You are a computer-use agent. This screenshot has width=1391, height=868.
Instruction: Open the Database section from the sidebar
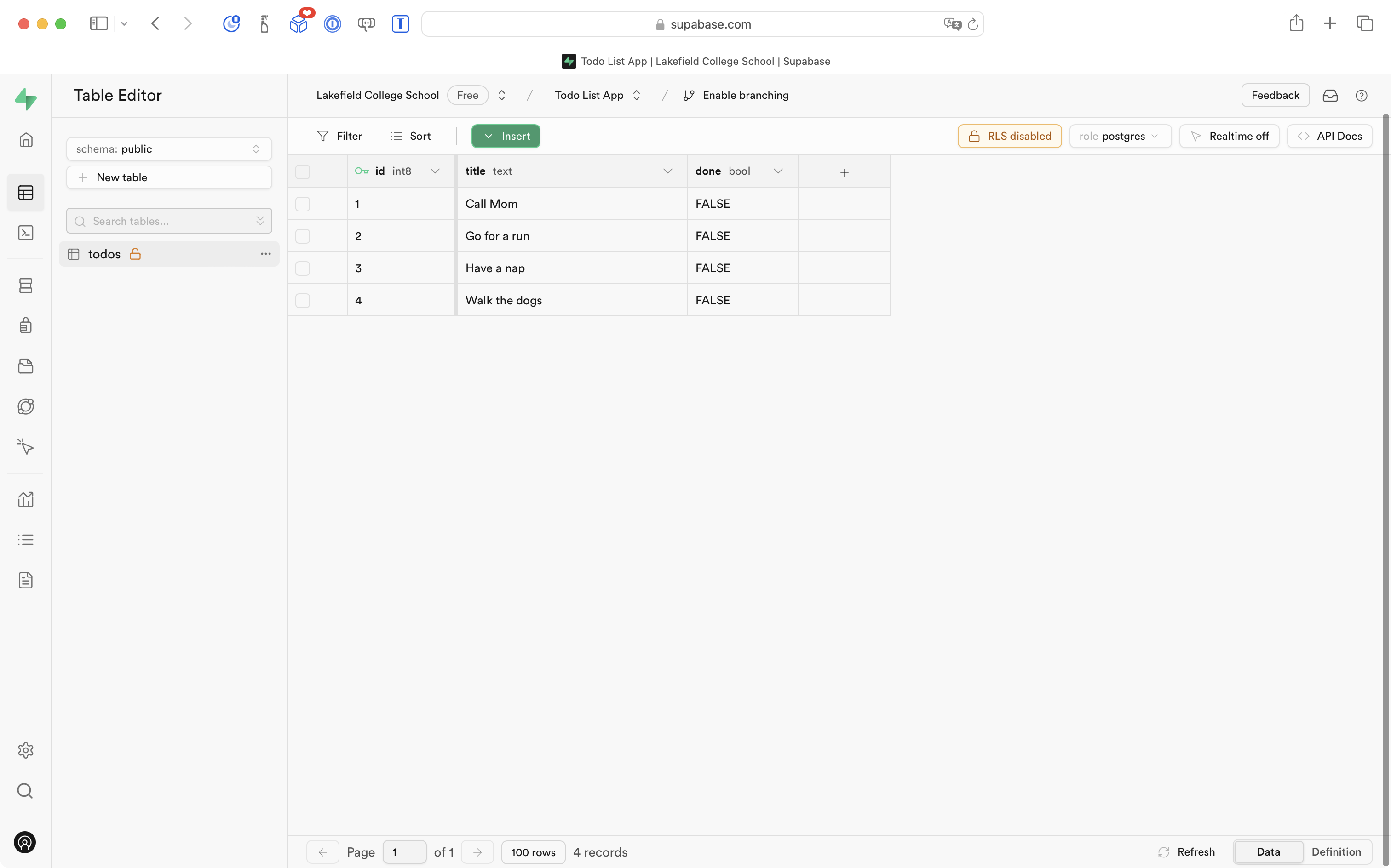(x=26, y=286)
